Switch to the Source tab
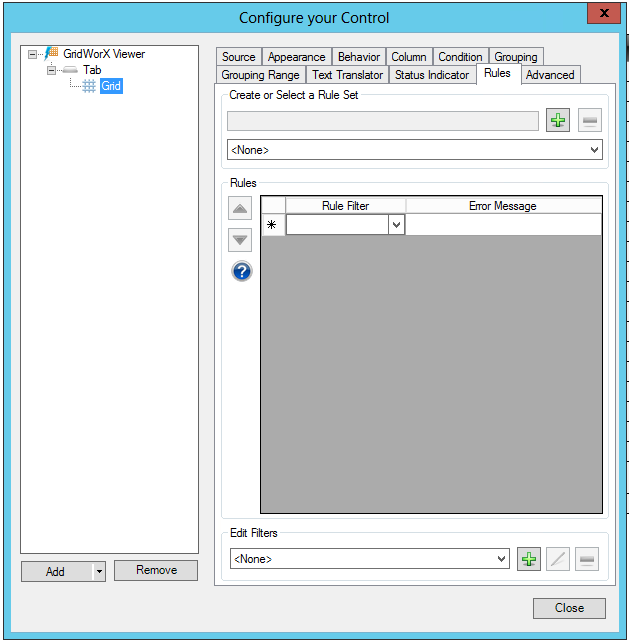Screen dimensions: 629x642 239,57
